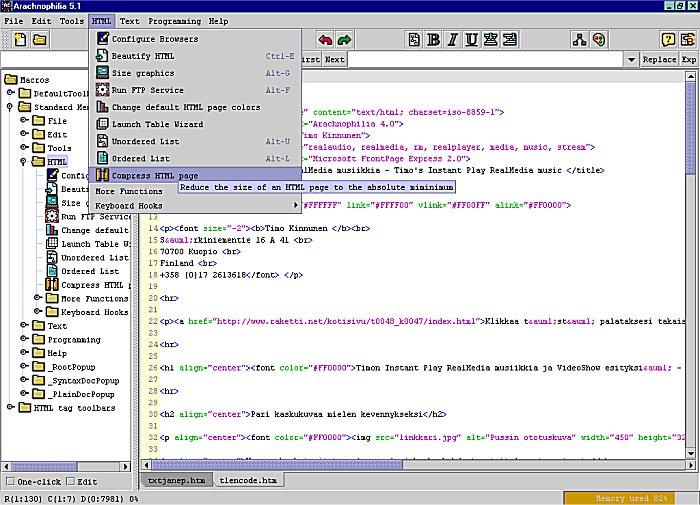Click the site tree structure toolbar icon

pos(579,40)
